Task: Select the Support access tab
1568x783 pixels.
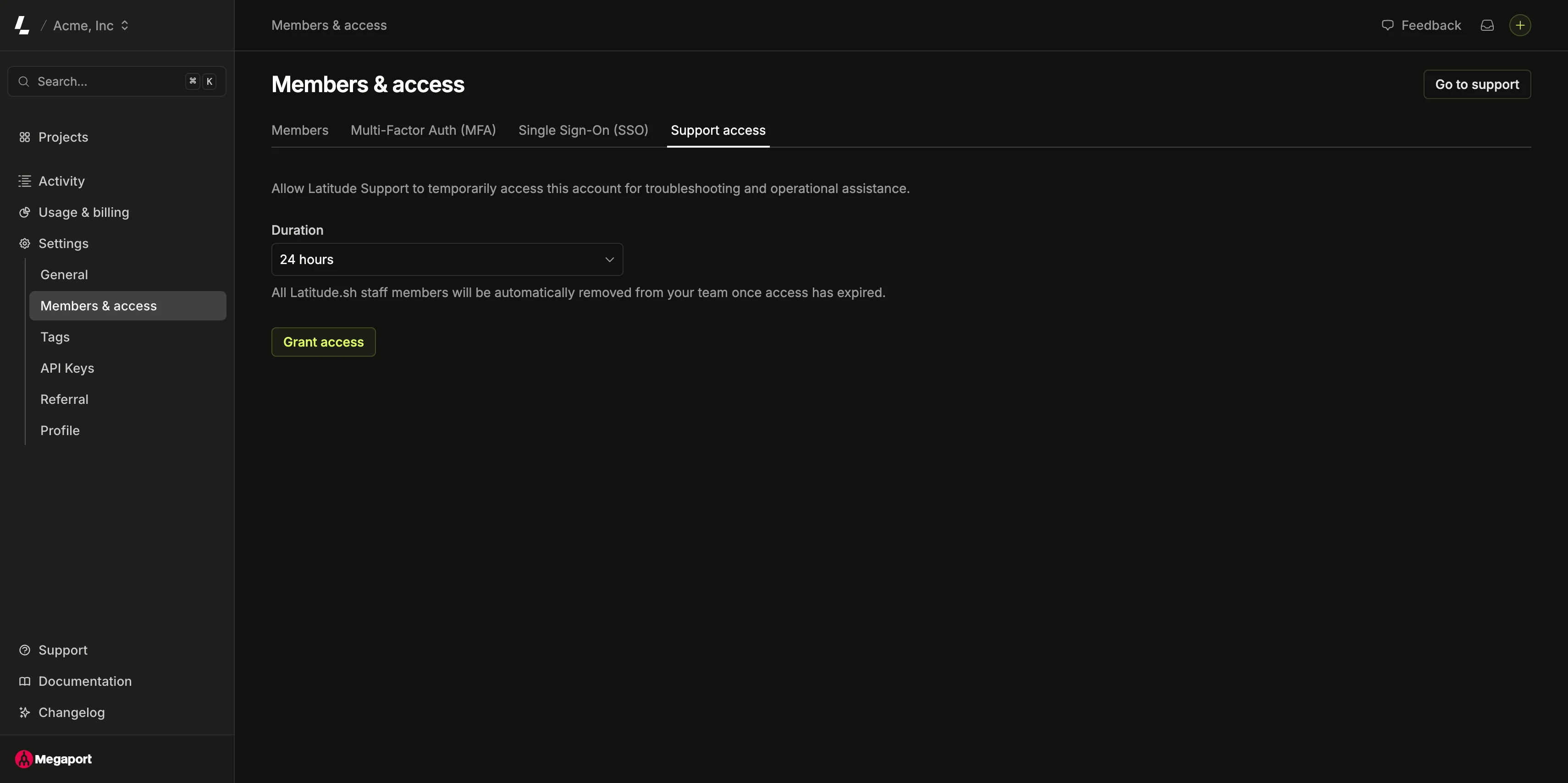Action: [x=718, y=130]
